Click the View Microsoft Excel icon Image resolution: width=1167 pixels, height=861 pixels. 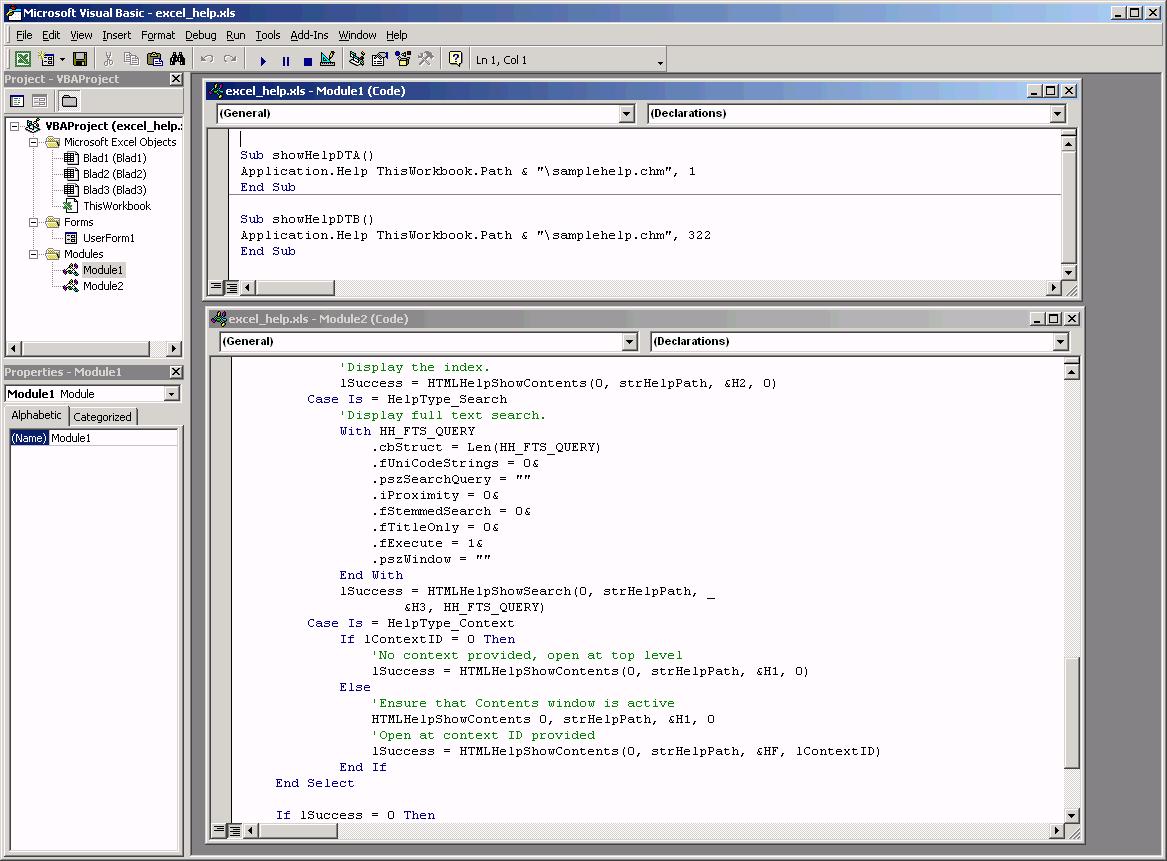[22, 58]
